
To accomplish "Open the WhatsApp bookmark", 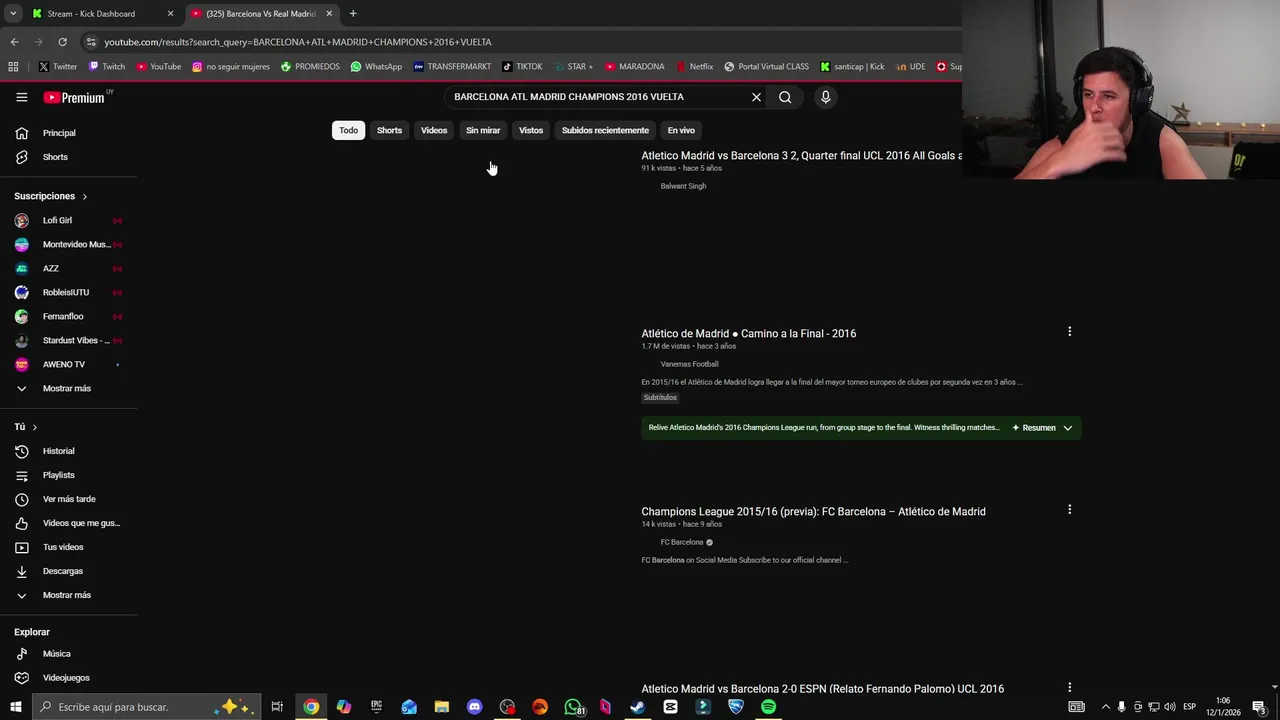I will coord(376,67).
